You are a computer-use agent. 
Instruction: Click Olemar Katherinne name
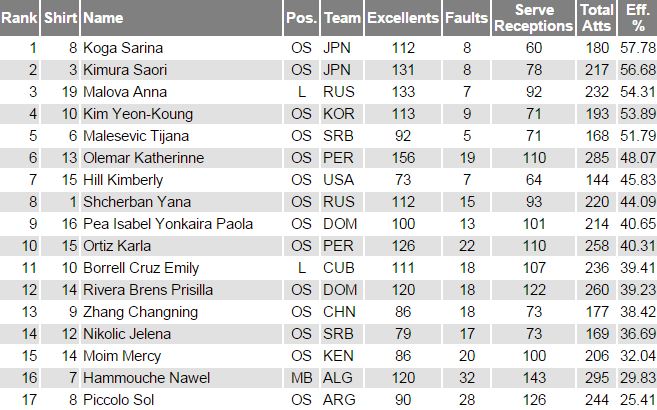click(x=143, y=158)
